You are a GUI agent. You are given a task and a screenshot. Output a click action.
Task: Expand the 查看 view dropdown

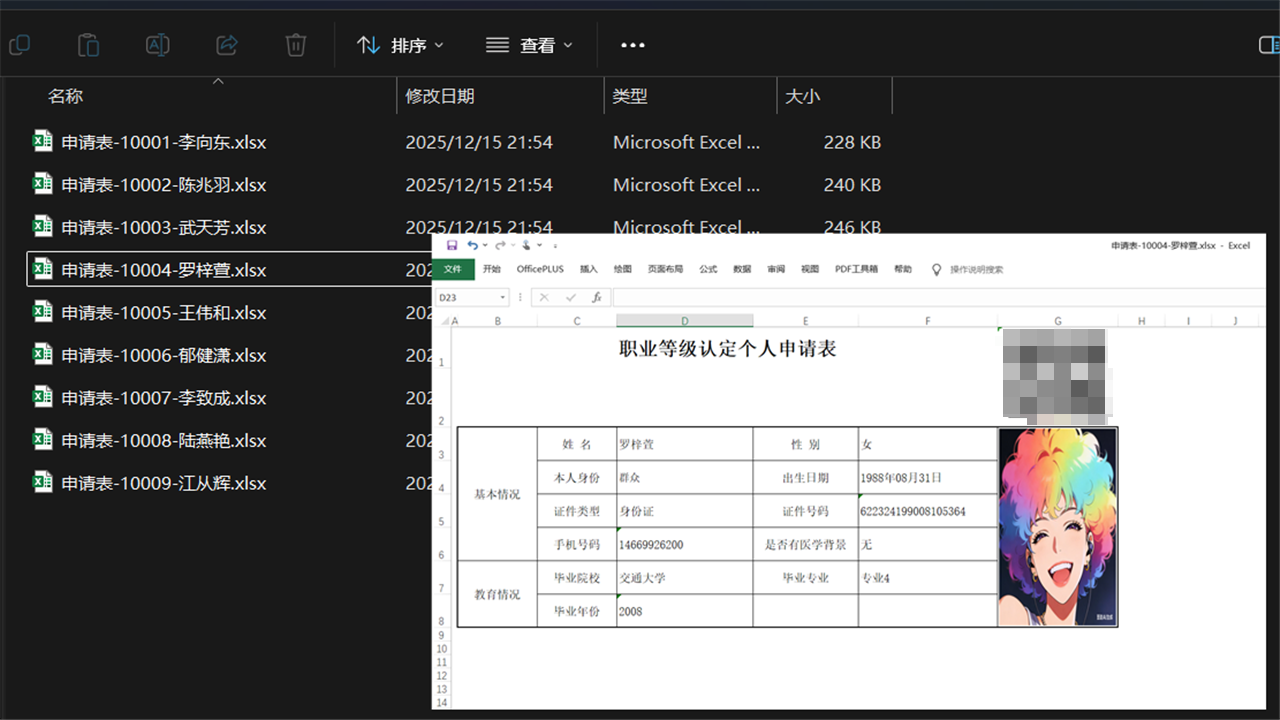pyautogui.click(x=529, y=45)
